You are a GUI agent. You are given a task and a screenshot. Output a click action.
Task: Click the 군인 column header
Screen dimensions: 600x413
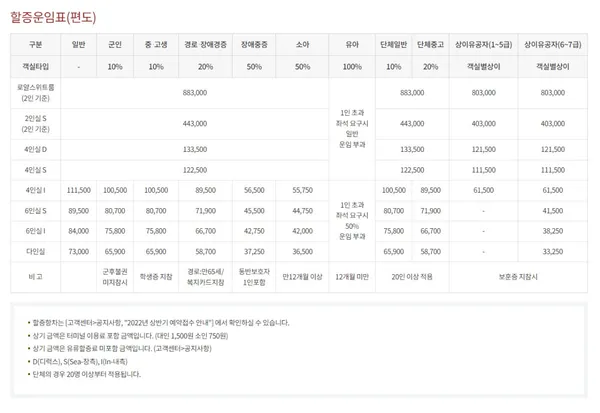point(115,44)
